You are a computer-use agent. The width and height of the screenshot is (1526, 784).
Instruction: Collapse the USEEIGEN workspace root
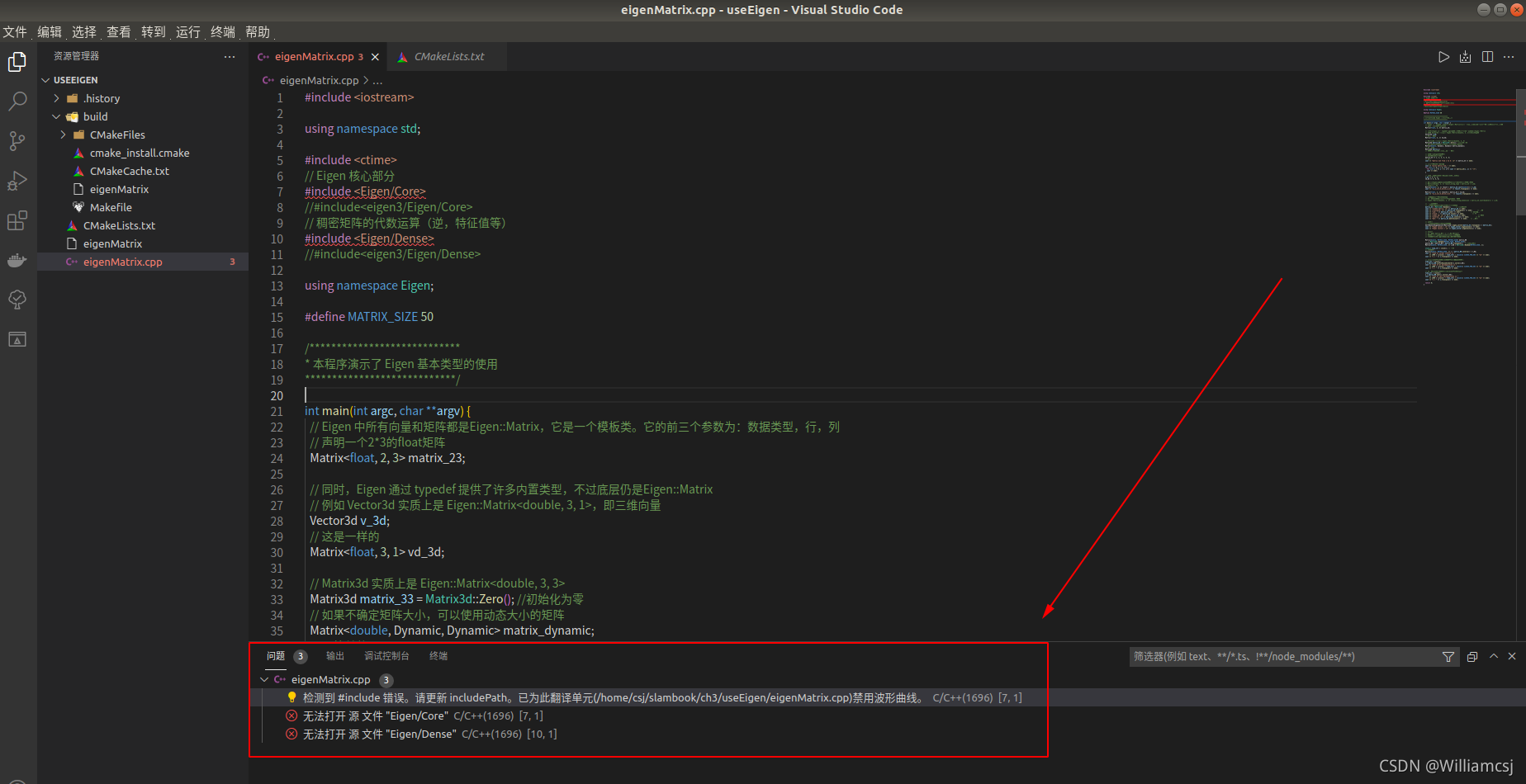pyautogui.click(x=45, y=80)
